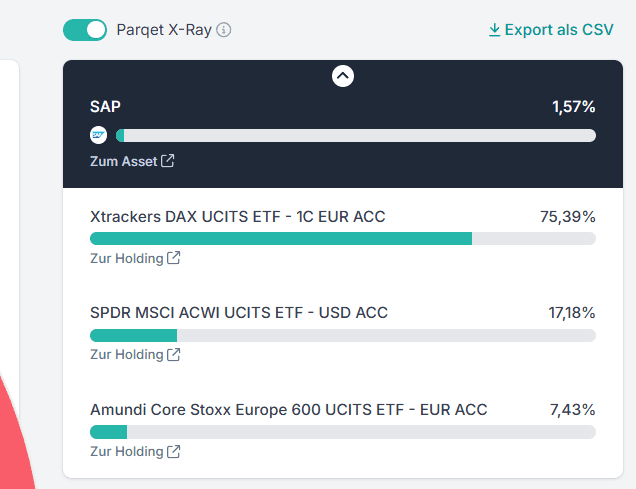Collapse the SAP card with chevron up

coord(343,75)
